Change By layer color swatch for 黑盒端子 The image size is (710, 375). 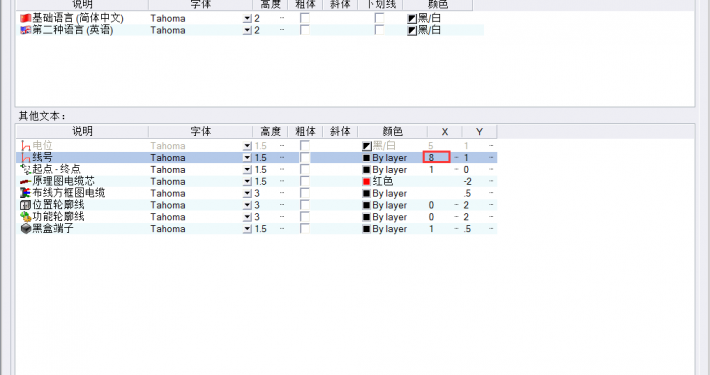367,229
